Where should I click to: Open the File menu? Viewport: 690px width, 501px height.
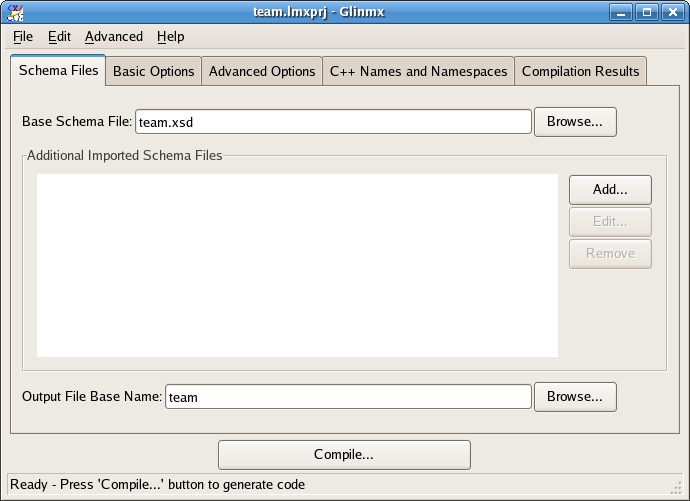point(23,37)
